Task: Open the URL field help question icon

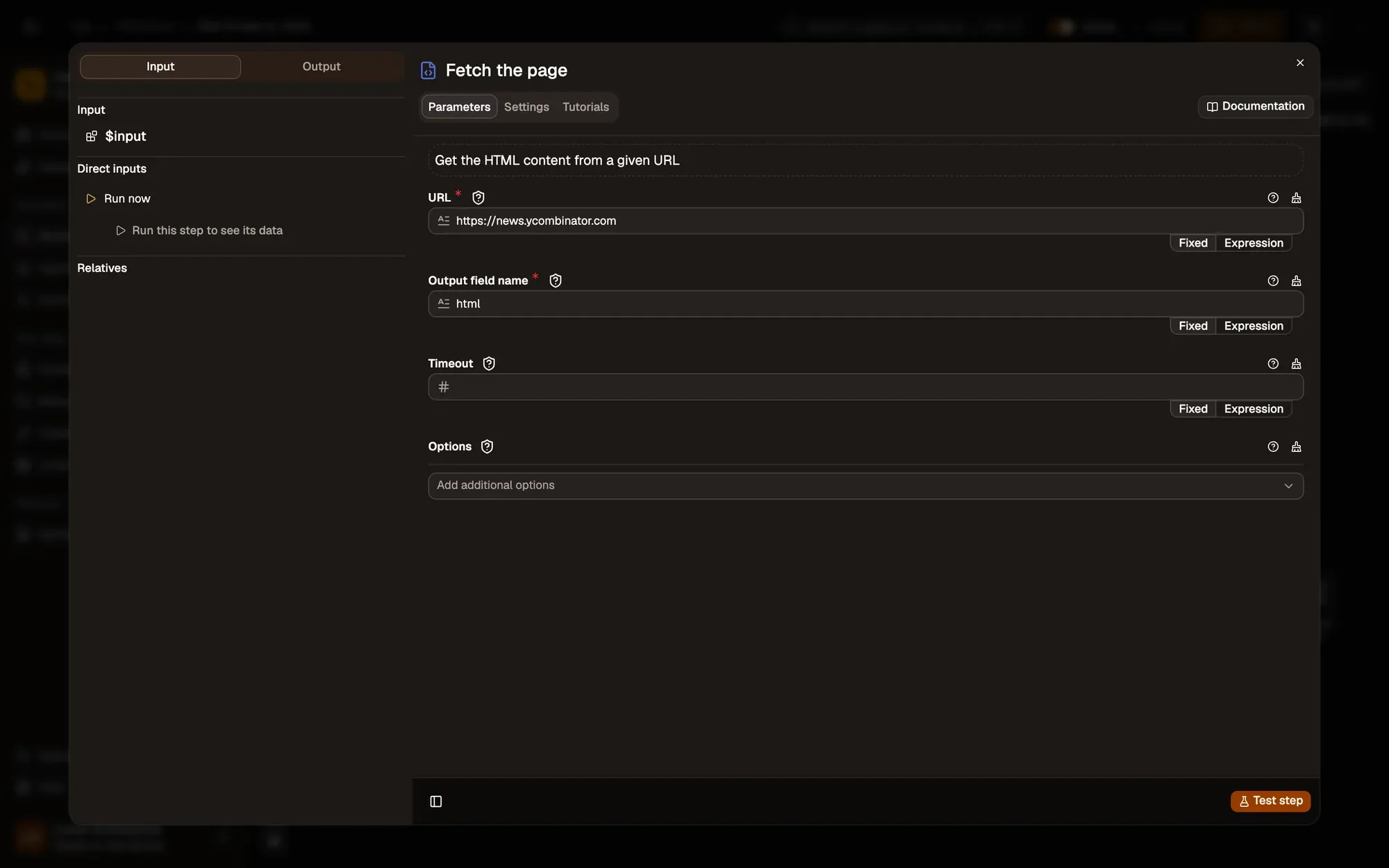Action: [1273, 198]
